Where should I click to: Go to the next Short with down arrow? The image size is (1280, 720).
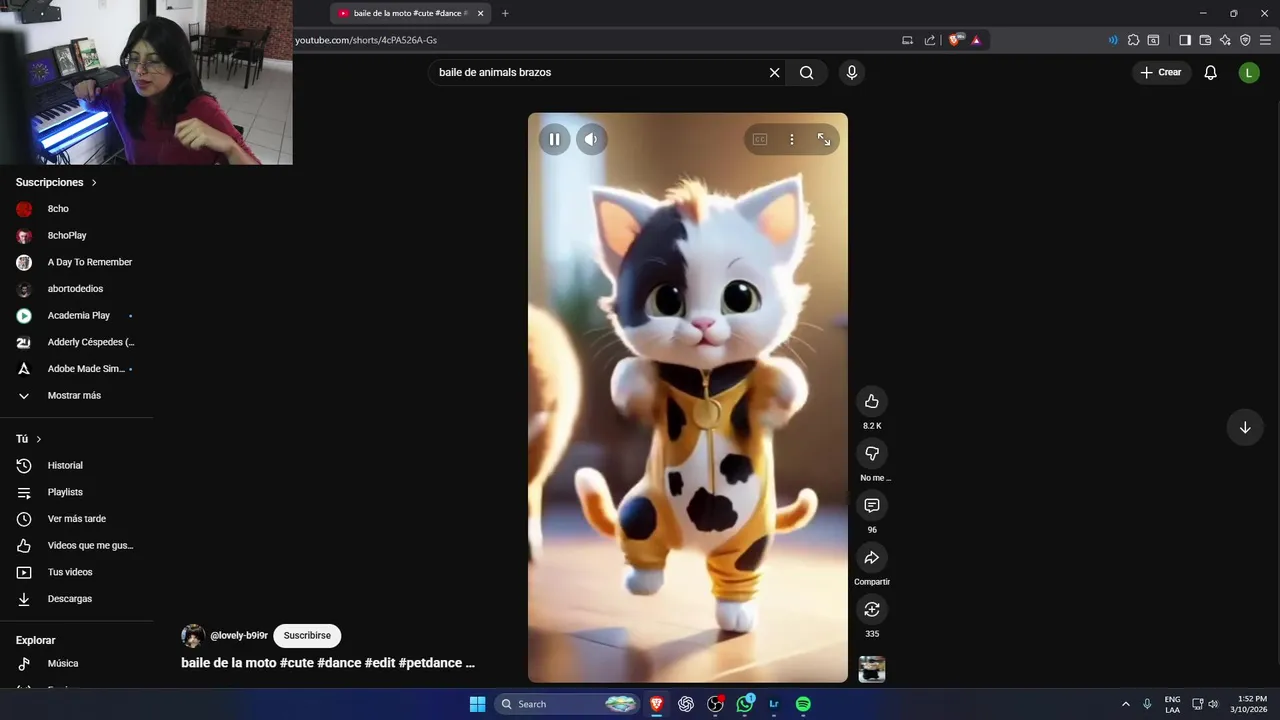coord(1245,427)
